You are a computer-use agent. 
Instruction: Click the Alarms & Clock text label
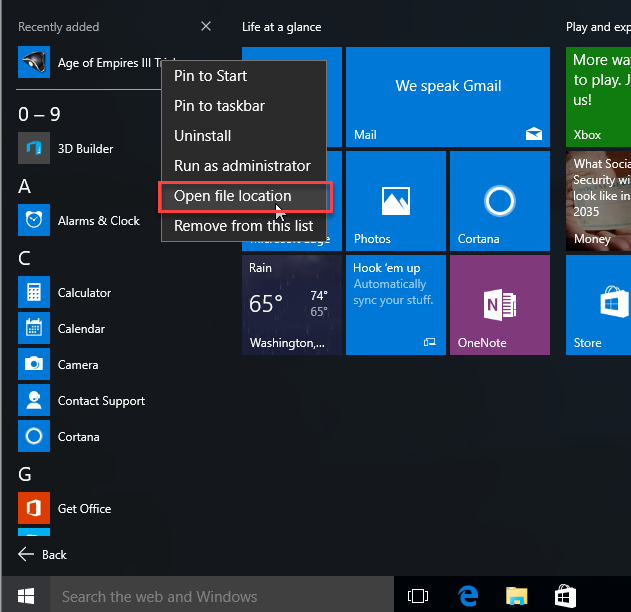coord(99,221)
